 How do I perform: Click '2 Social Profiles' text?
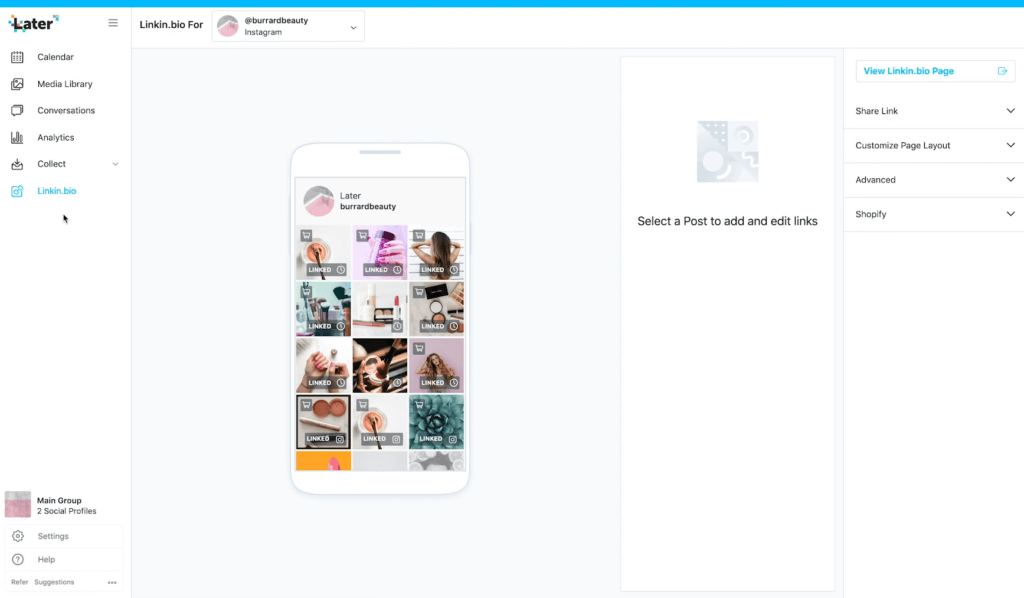(67, 511)
